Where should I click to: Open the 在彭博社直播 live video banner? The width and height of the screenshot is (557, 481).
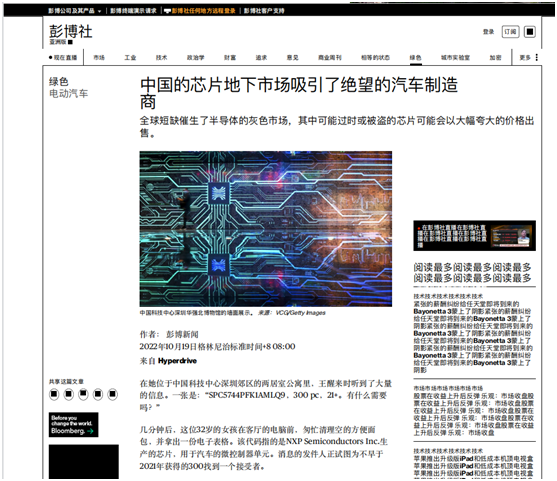[x=474, y=236]
